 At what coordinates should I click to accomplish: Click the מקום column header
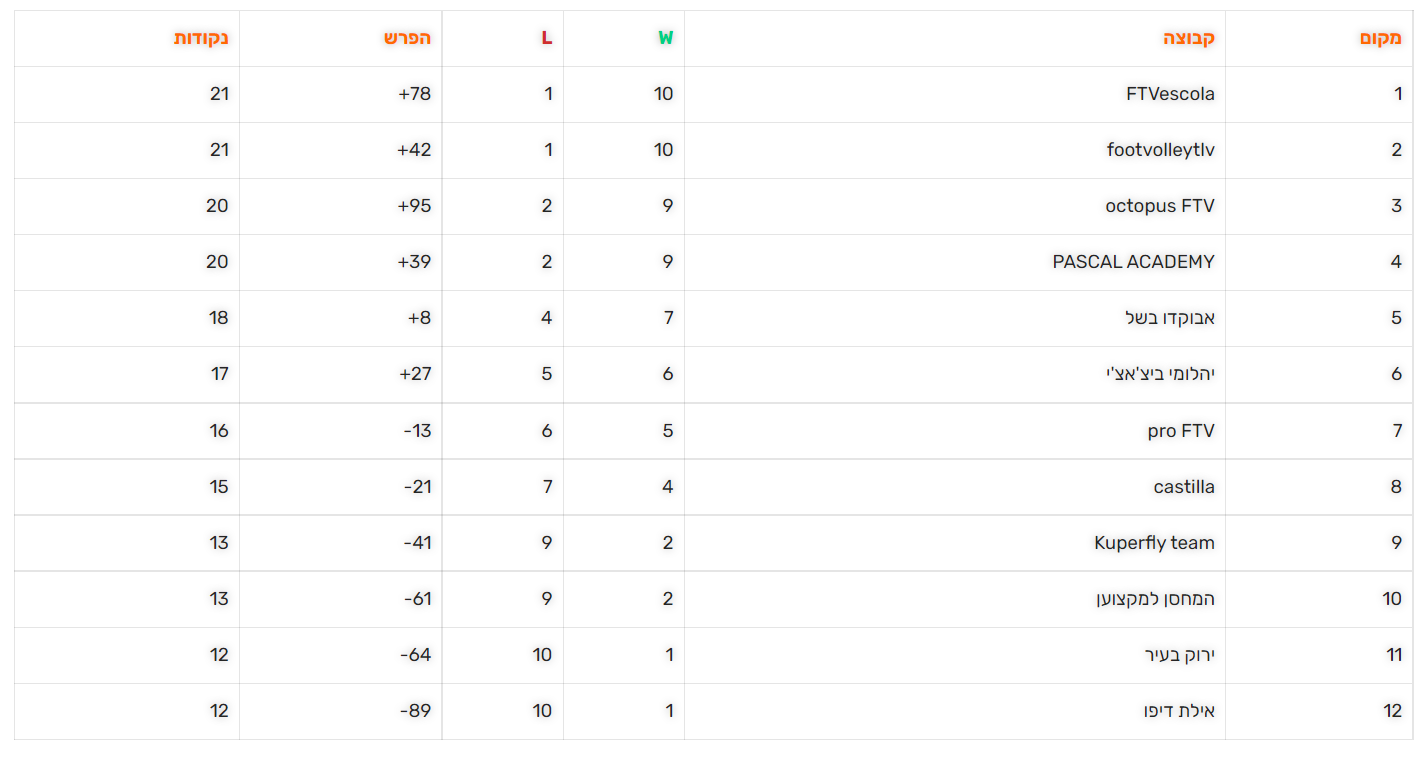[1380, 38]
